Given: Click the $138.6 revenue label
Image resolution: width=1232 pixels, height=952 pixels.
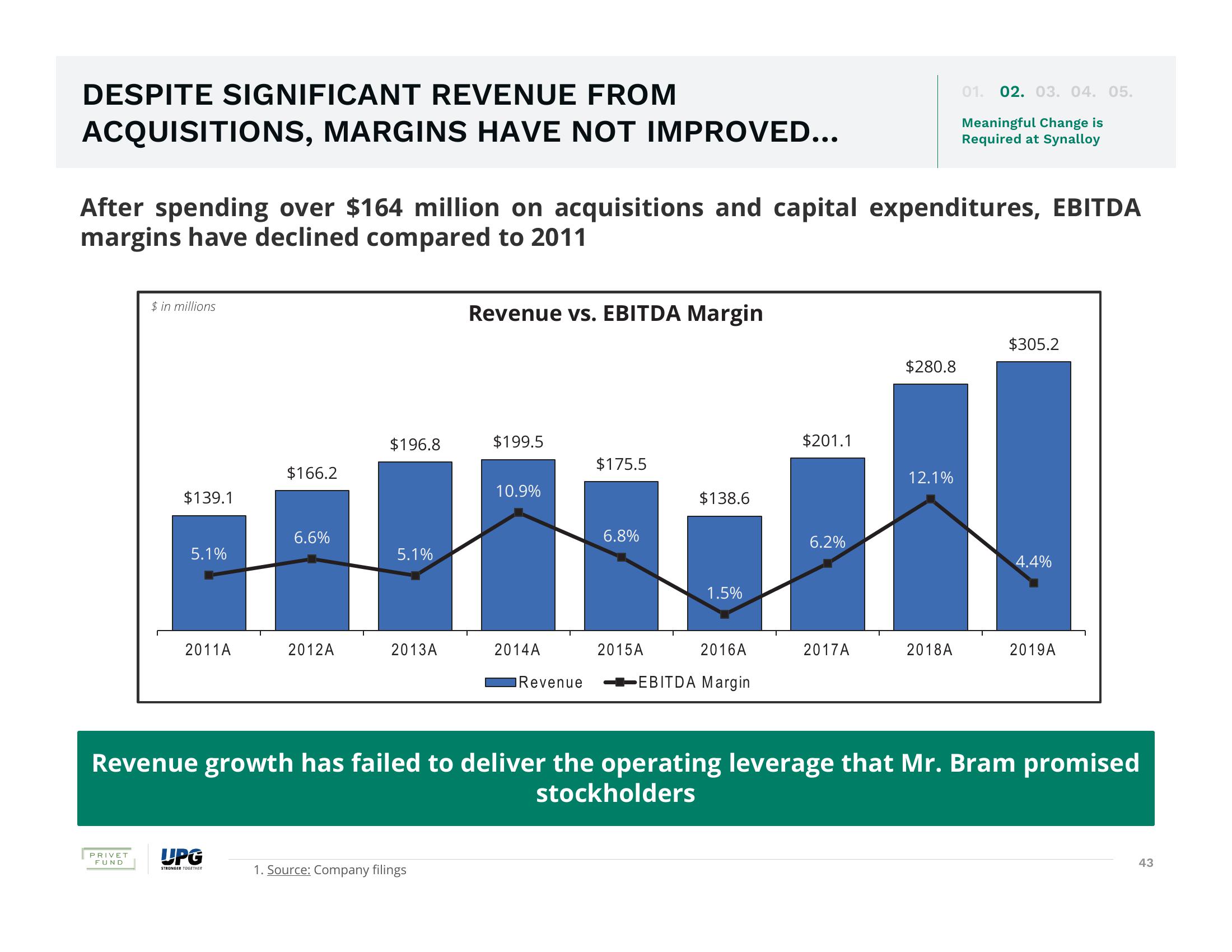Looking at the screenshot, I should pyautogui.click(x=724, y=498).
